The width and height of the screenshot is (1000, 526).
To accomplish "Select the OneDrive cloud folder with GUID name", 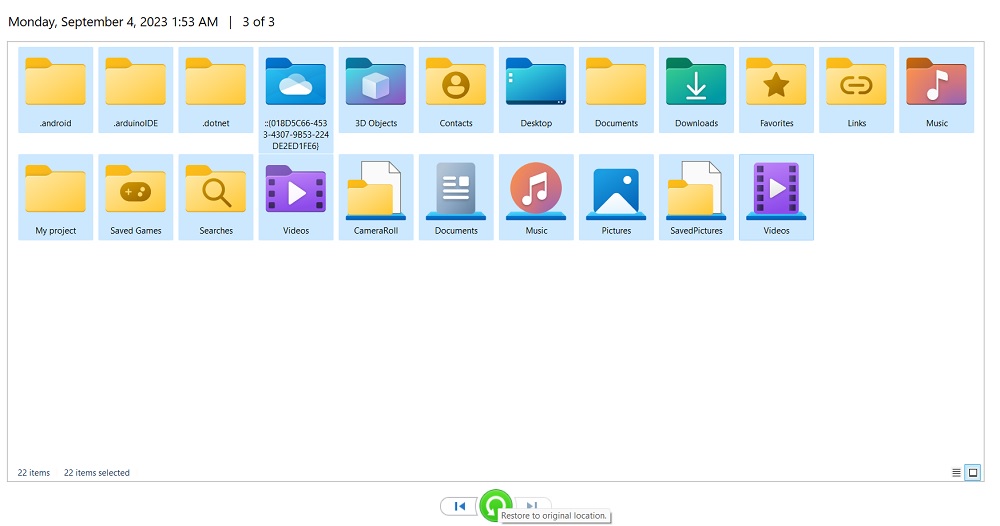I will [x=296, y=100].
